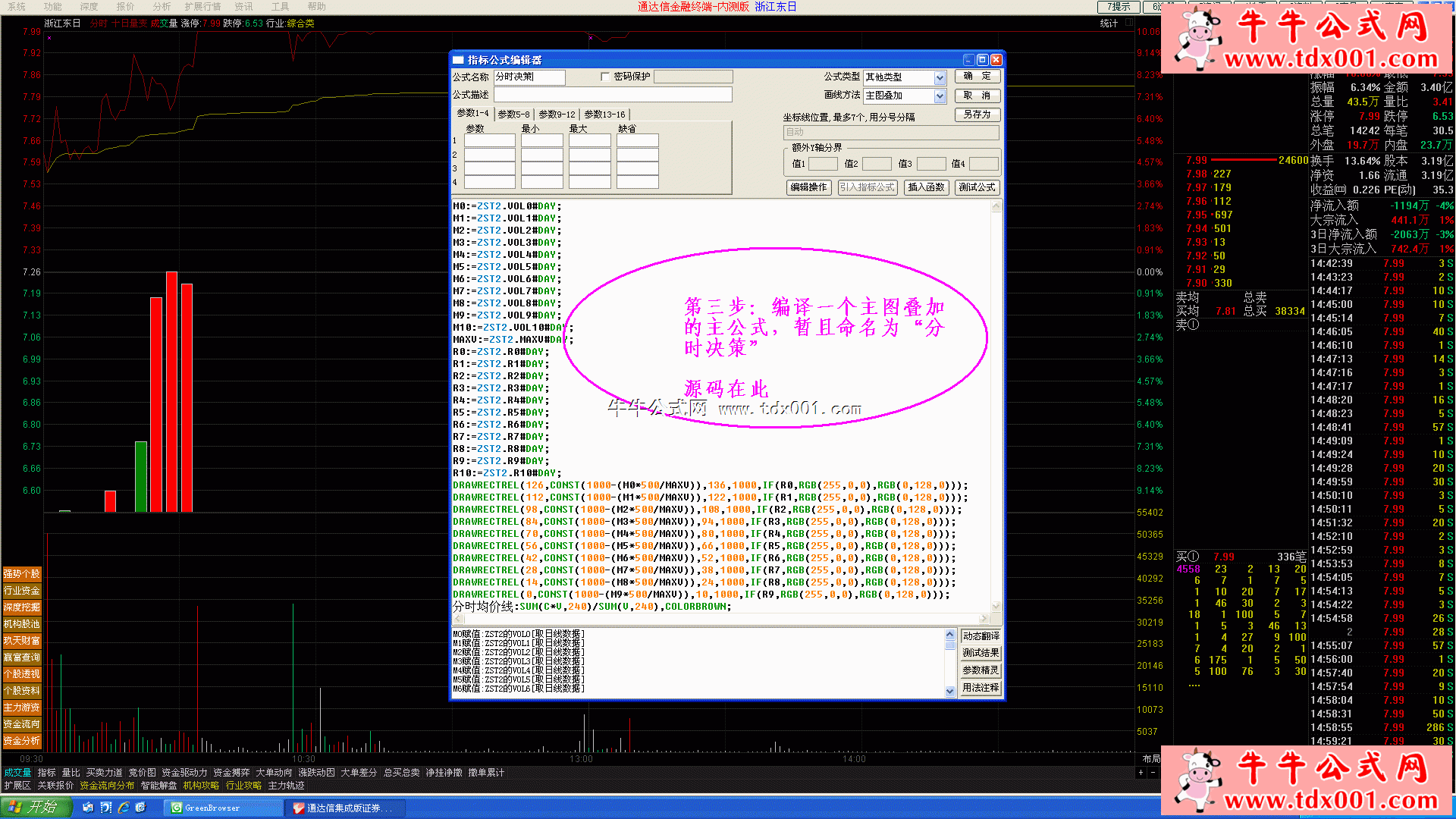
Task: Click the GreenBrowser taskbar button
Action: tap(224, 808)
